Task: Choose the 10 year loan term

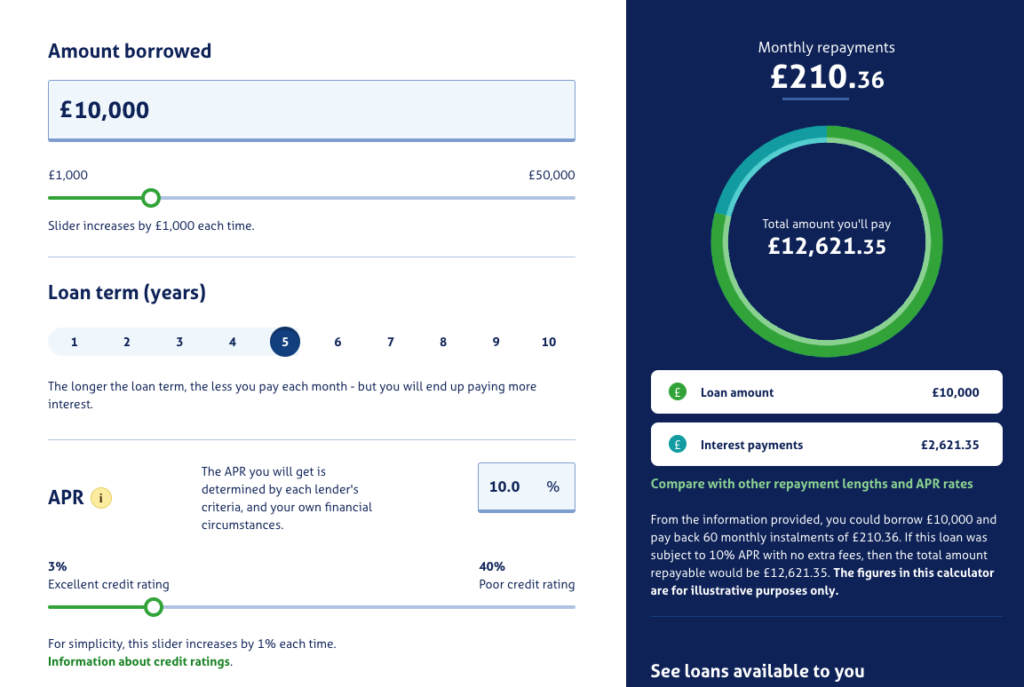Action: pyautogui.click(x=549, y=342)
